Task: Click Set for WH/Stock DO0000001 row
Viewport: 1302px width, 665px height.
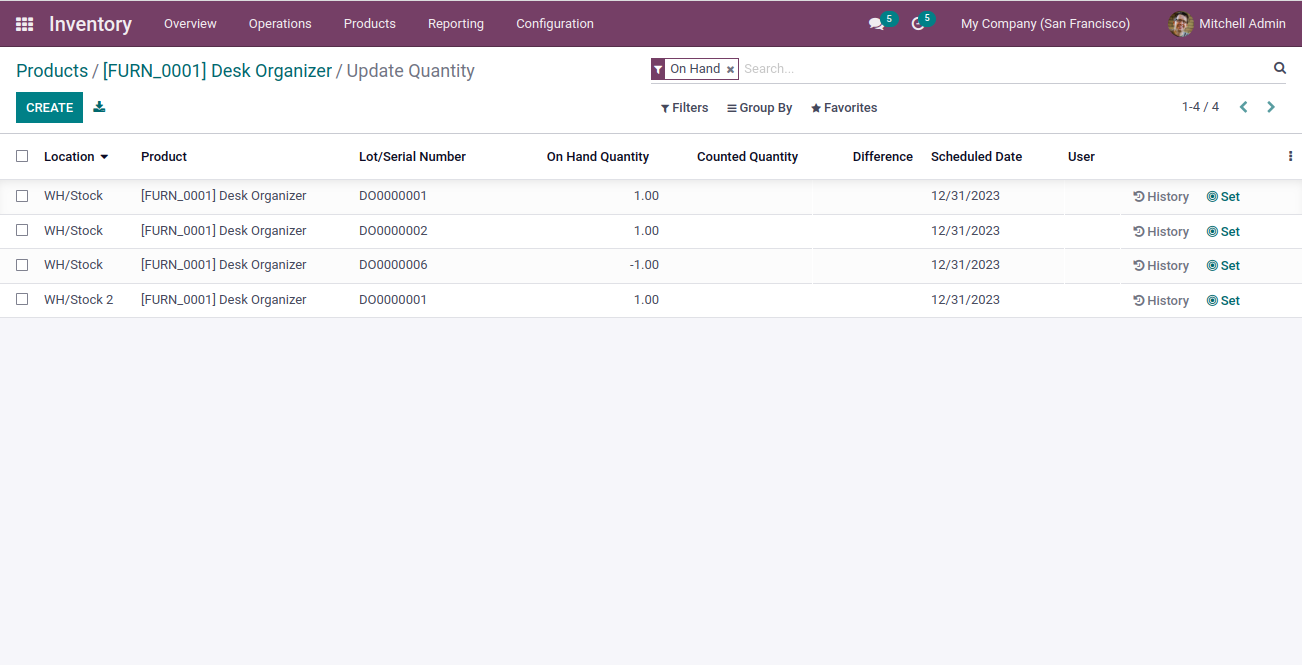Action: point(1223,197)
